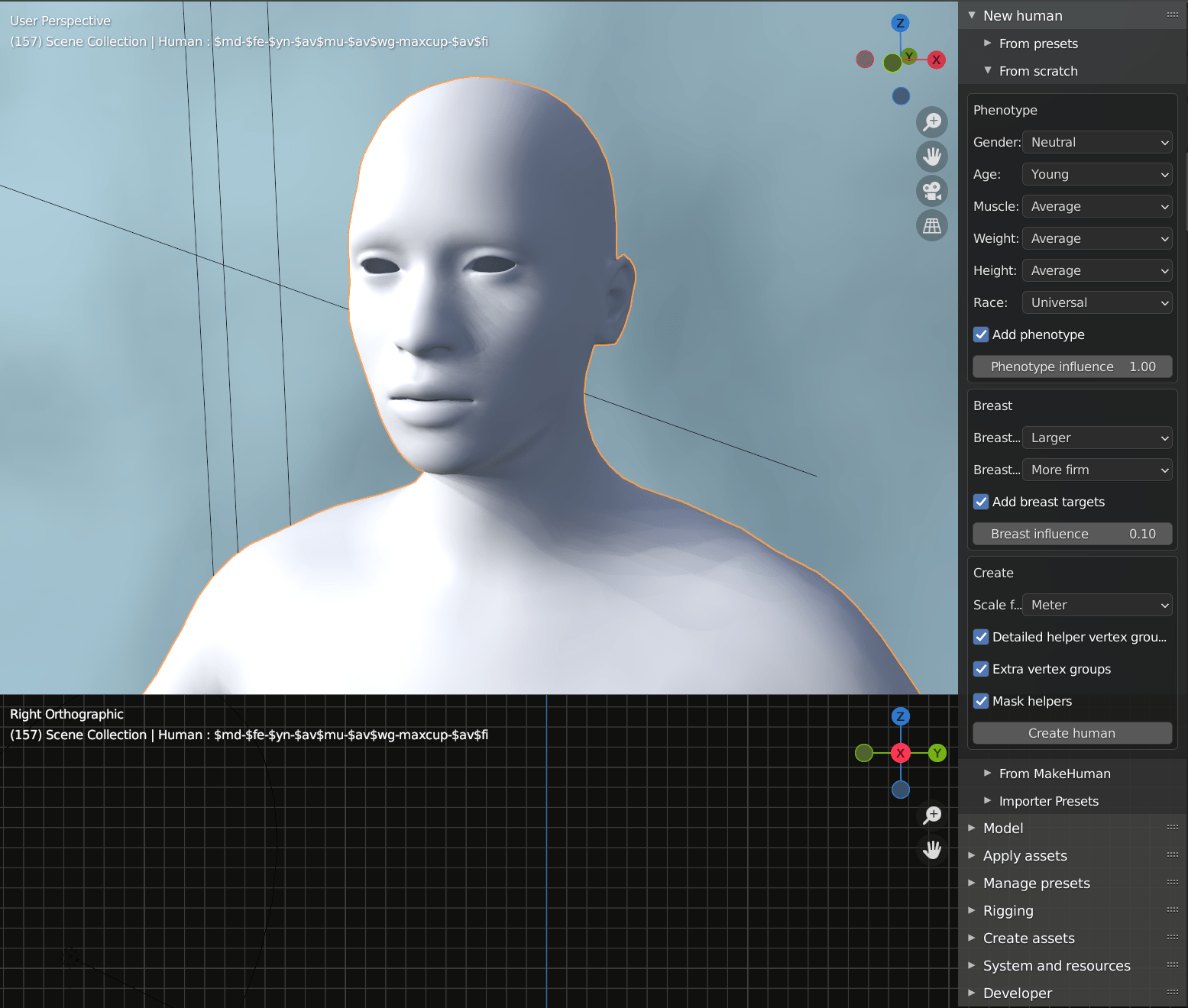This screenshot has height=1008, width=1188.
Task: Click the blue Z axis on the top gizmo
Action: [x=900, y=23]
